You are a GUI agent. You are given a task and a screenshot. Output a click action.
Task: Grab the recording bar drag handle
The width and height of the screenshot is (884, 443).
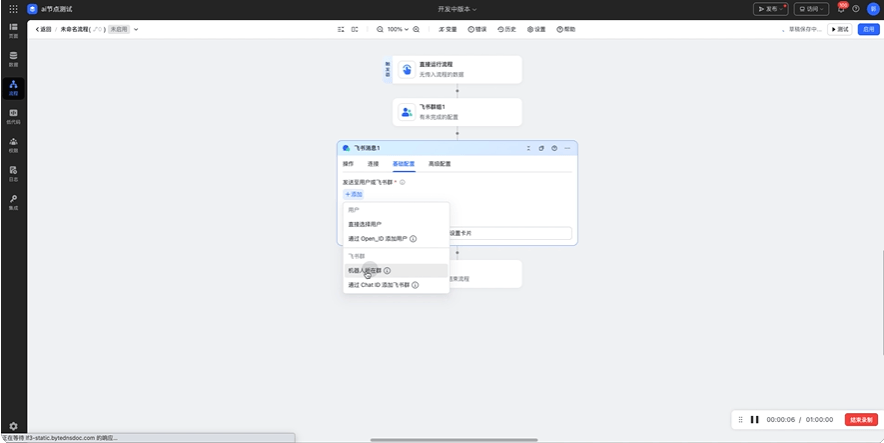click(x=740, y=420)
